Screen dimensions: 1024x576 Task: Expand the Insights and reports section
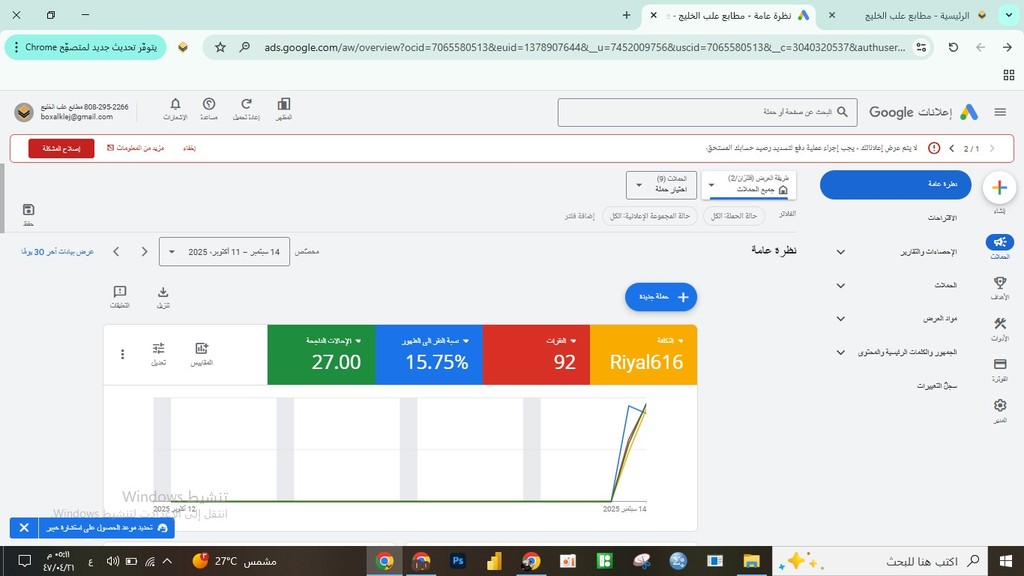[840, 252]
